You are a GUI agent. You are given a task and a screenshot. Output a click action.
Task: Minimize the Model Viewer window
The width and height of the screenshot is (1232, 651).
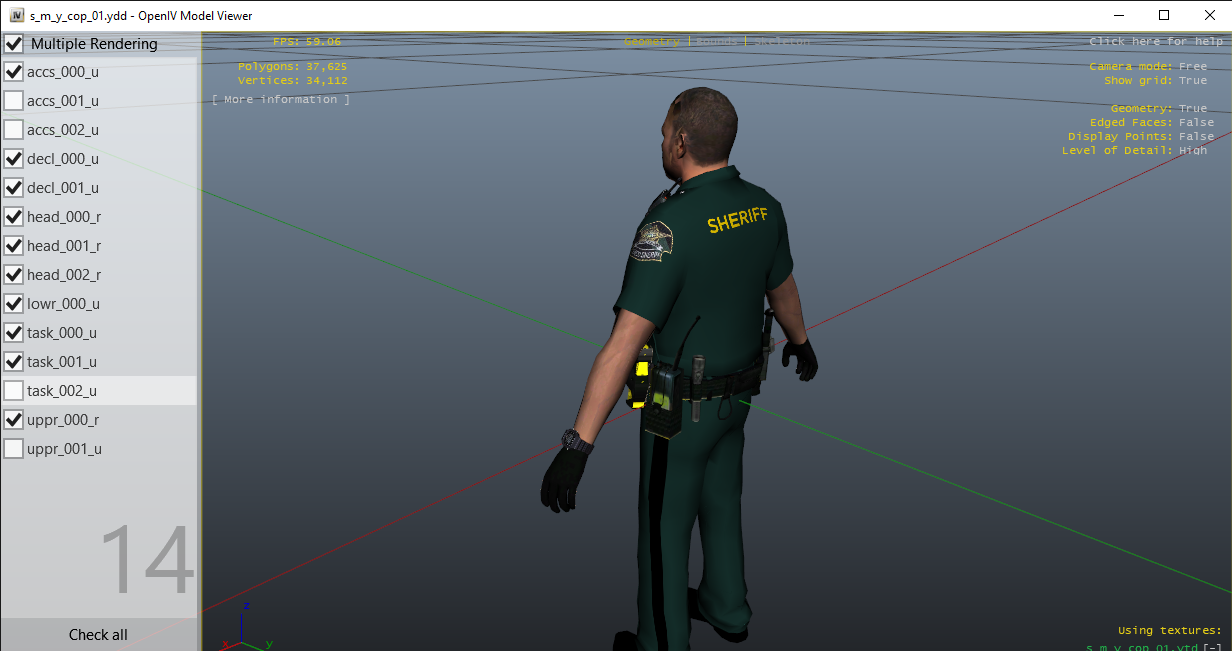tap(1118, 16)
